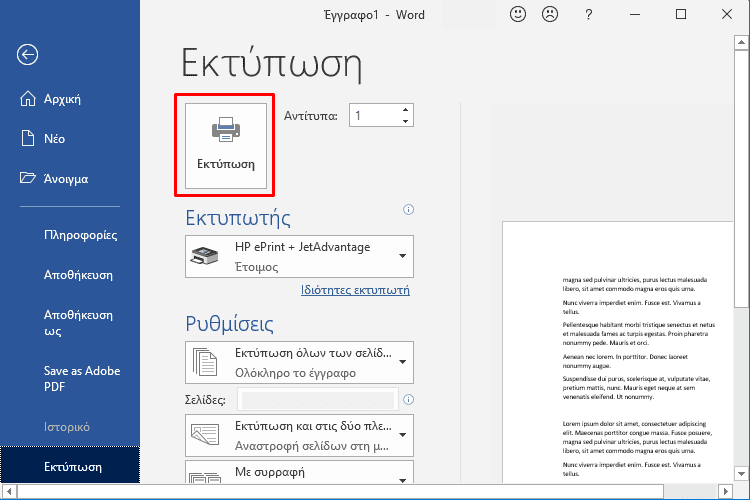The height and width of the screenshot is (500, 750).
Task: Open the HP ePrint + JetAdvantage dropdown
Action: click(299, 256)
